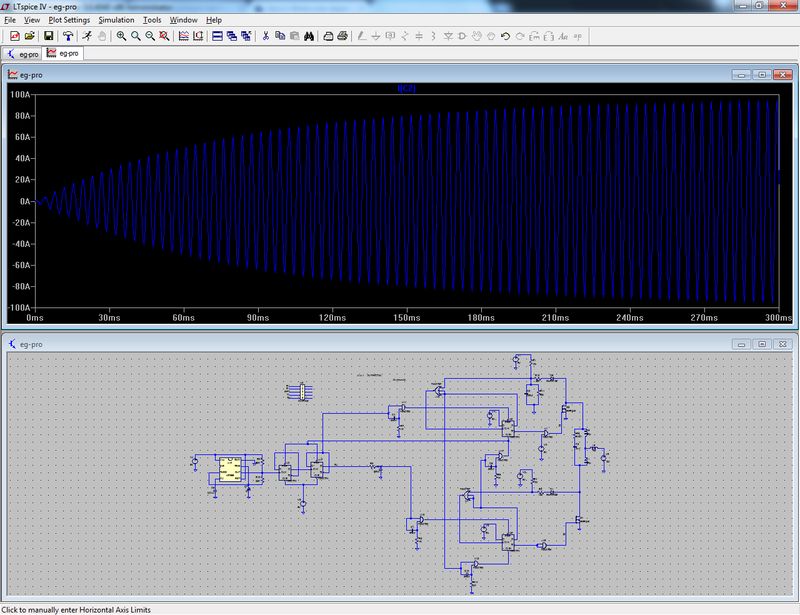Open the Help menu
The image size is (800, 615).
pyautogui.click(x=214, y=20)
